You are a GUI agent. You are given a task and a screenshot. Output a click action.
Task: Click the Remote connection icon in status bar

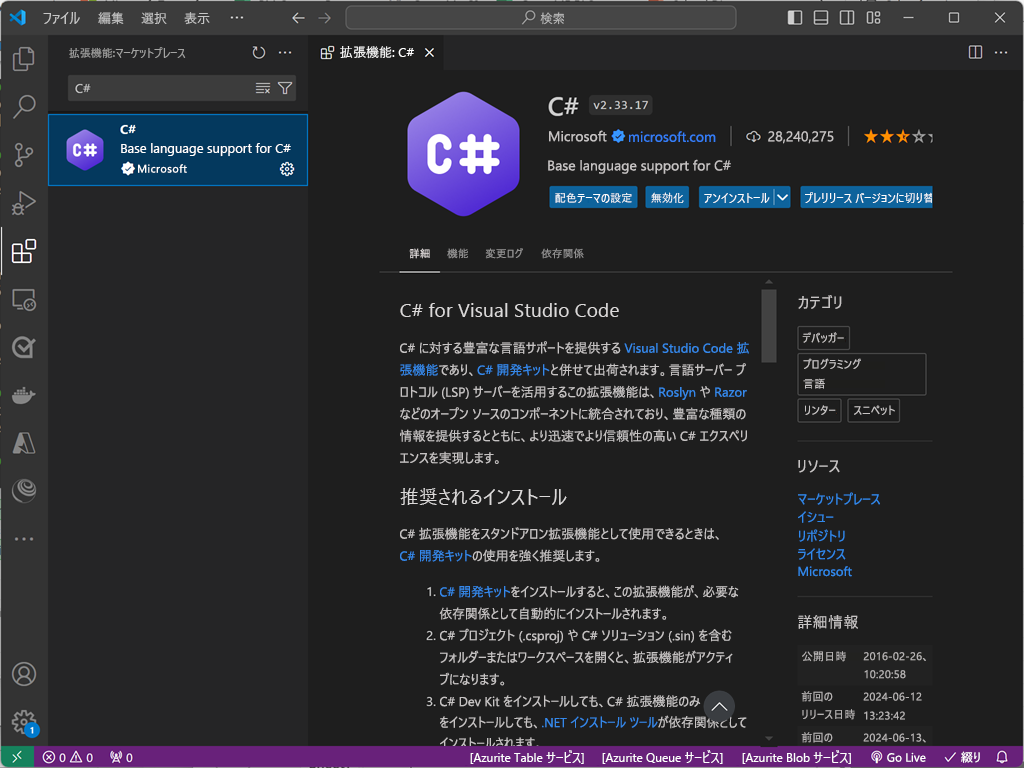pos(16,758)
